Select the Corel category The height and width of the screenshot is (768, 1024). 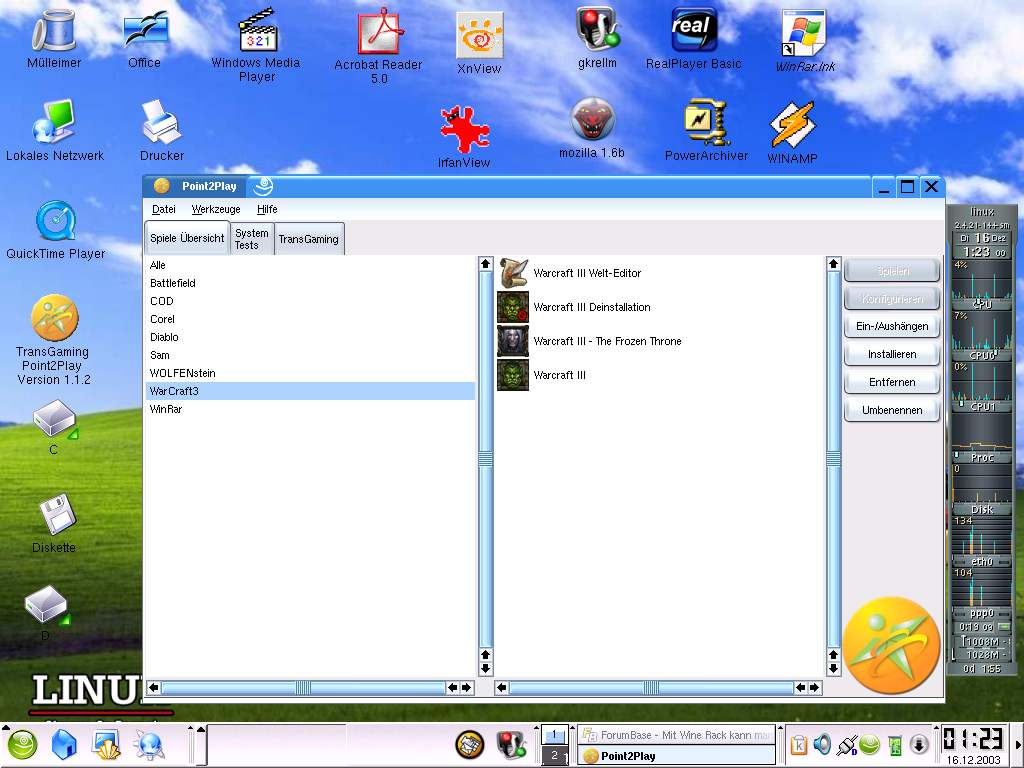[311, 319]
